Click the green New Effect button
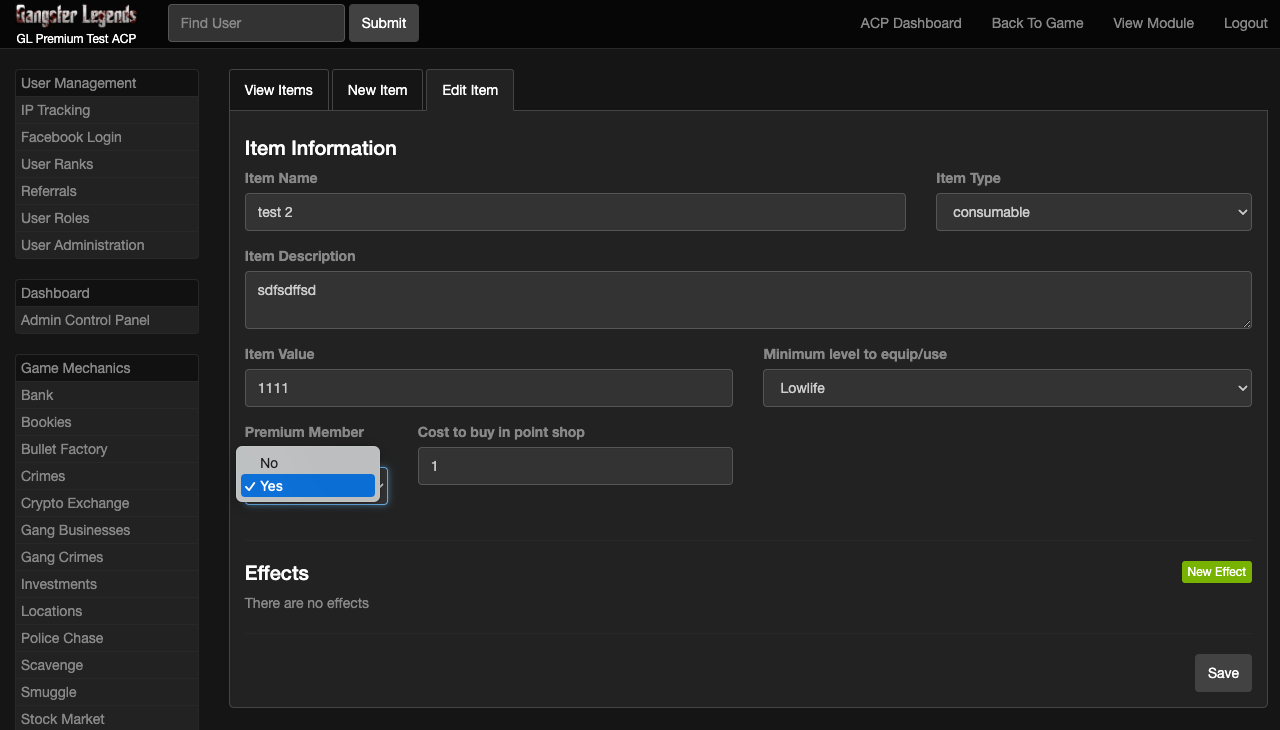 coord(1216,572)
